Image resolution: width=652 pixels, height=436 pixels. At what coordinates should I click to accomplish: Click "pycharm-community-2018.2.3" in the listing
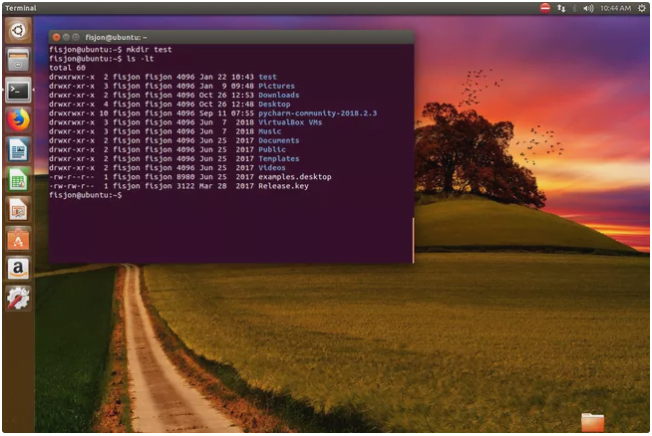click(x=317, y=113)
